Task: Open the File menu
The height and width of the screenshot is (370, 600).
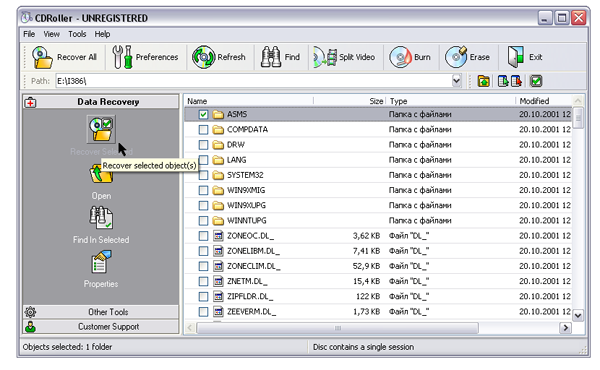Action: 29,34
